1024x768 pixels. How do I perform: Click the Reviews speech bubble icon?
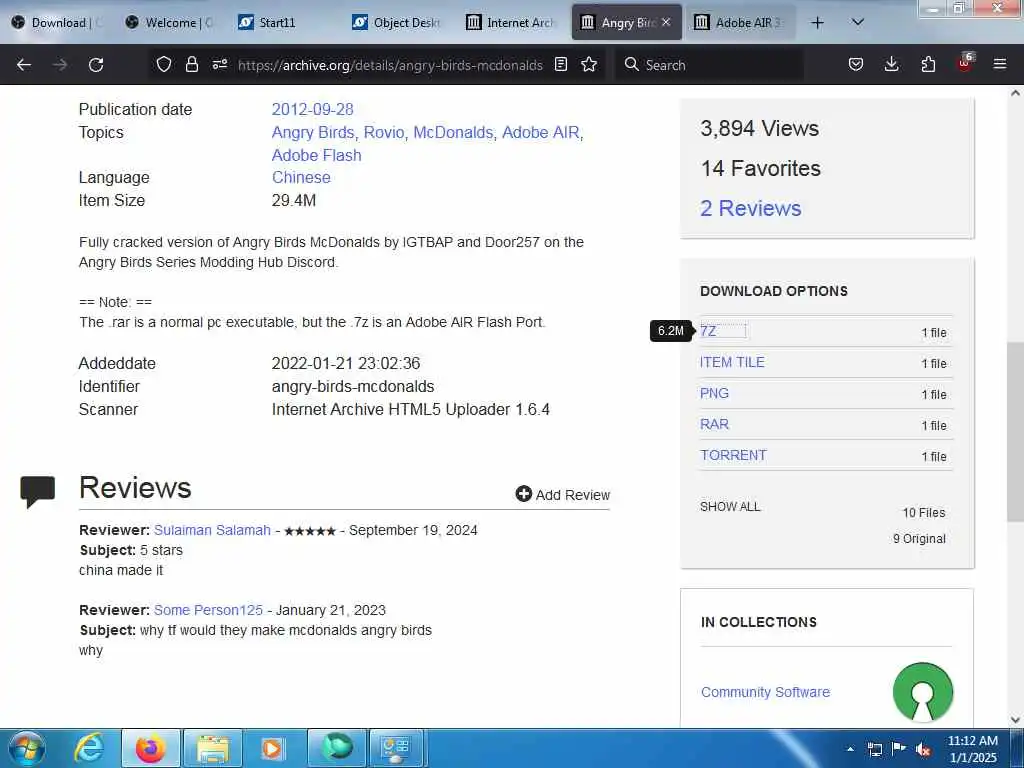click(38, 492)
